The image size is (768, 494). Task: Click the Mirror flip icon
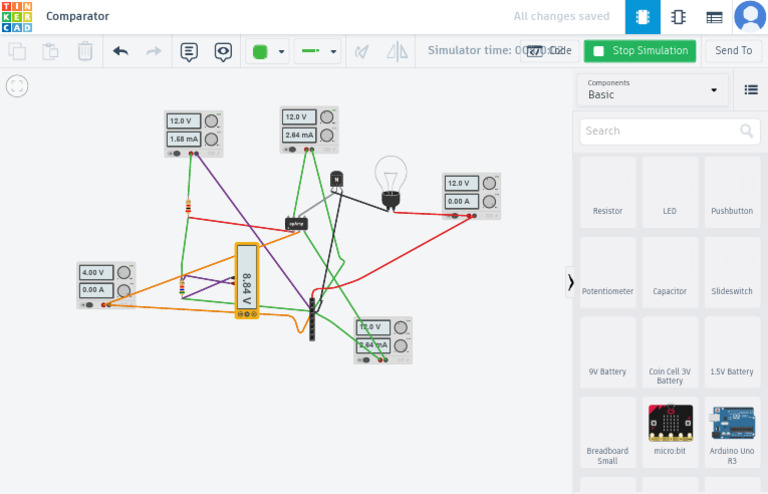tap(397, 51)
